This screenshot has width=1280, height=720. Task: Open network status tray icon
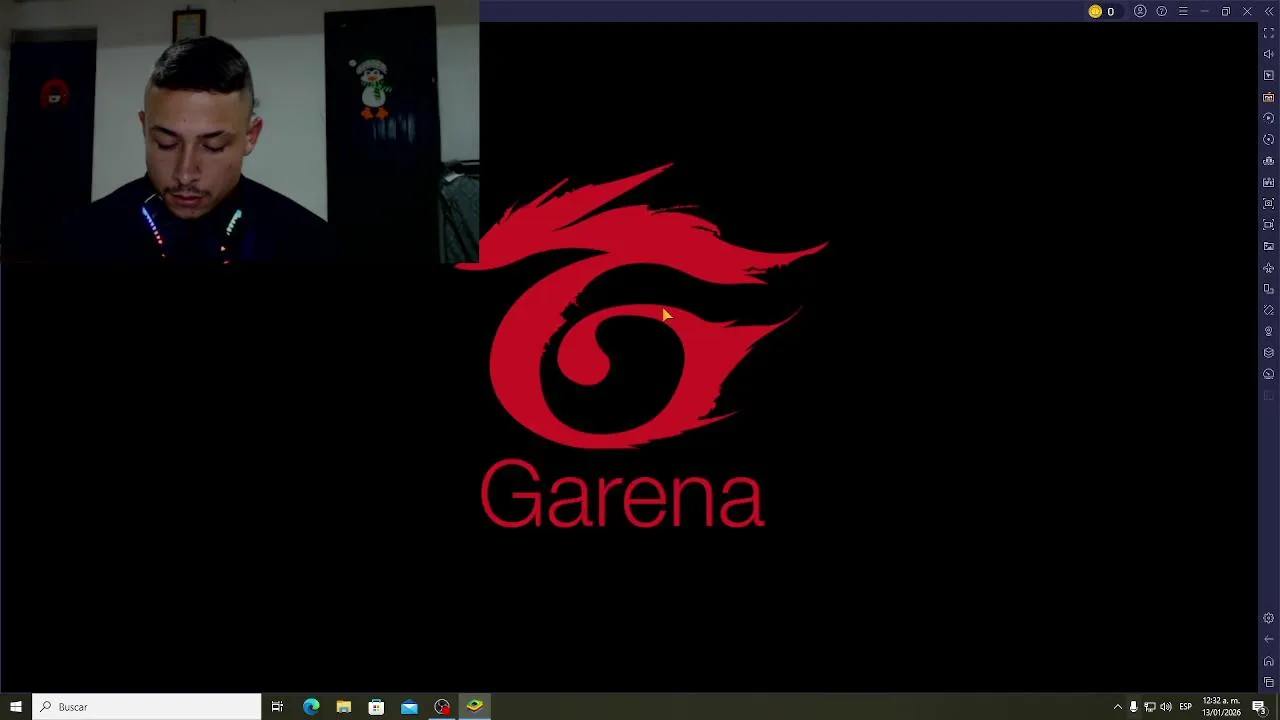point(1150,707)
